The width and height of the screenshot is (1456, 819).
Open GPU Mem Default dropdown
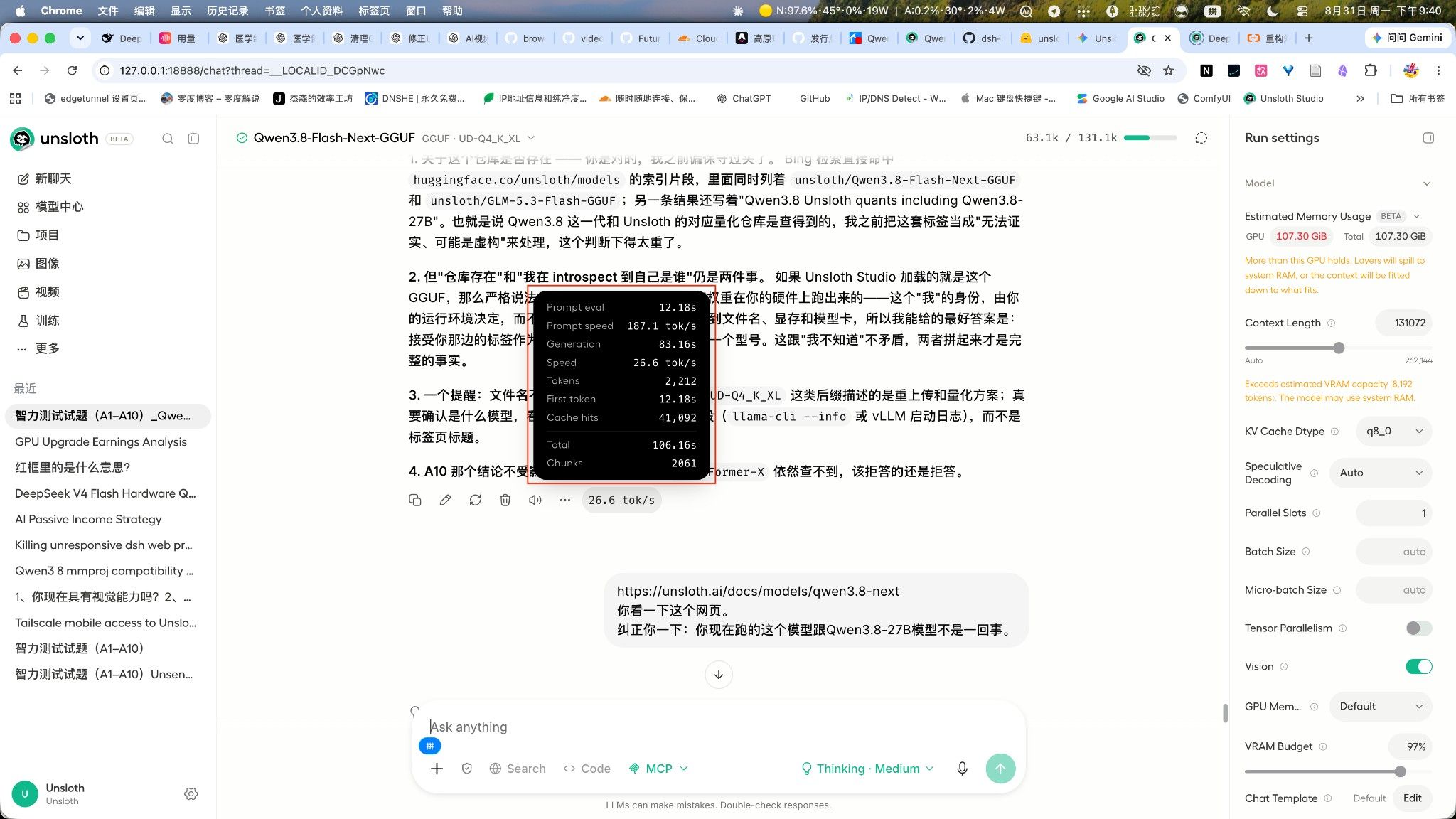(1381, 706)
